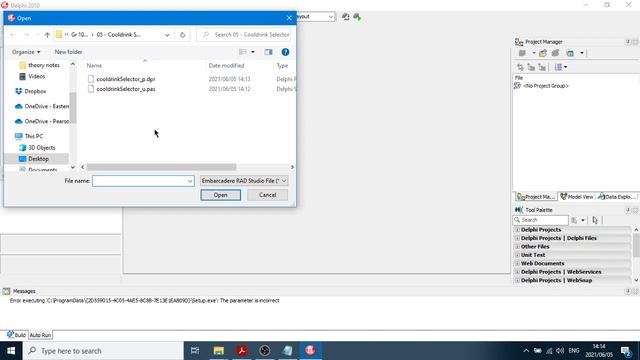Open the address bar path history dropdown
This screenshot has width=640, height=360.
167,35
